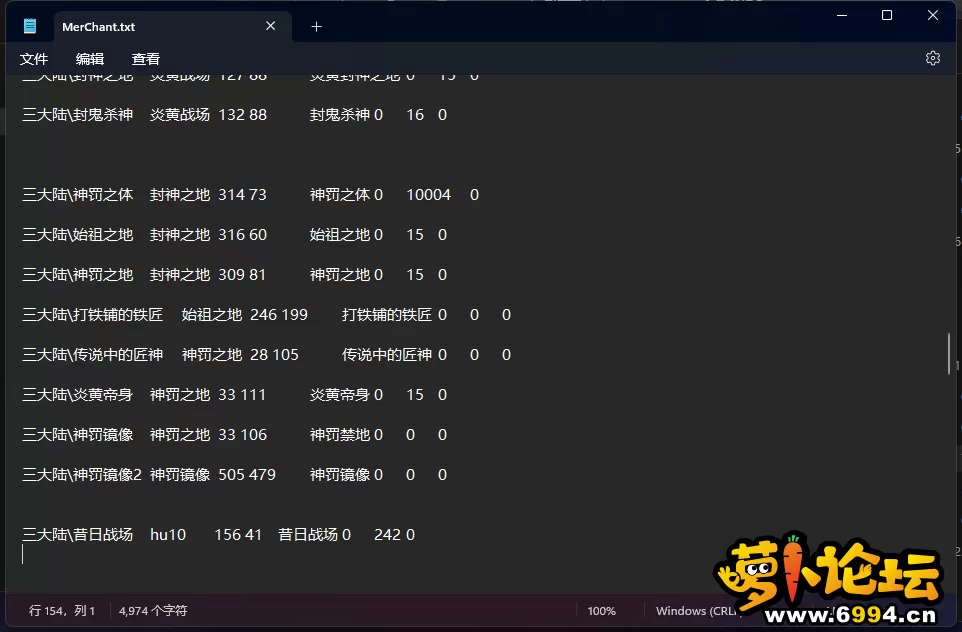Click text 三大陆\神罚之地
This screenshot has height=632, width=962.
point(78,274)
